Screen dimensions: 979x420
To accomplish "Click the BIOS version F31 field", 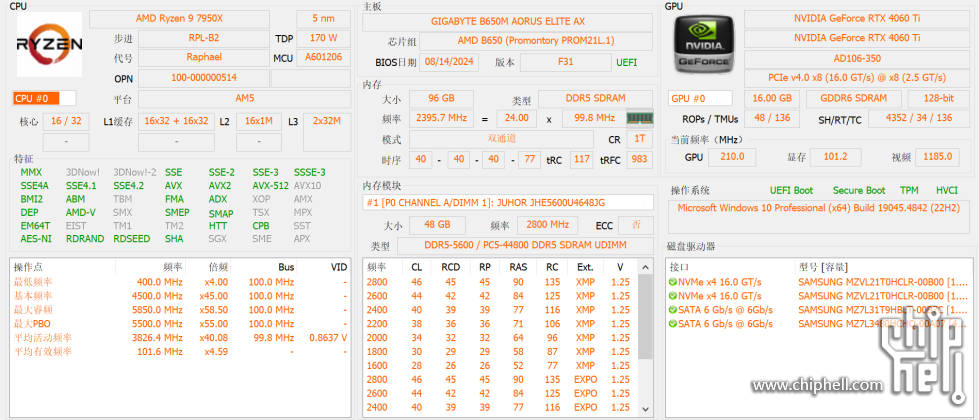I will (566, 62).
